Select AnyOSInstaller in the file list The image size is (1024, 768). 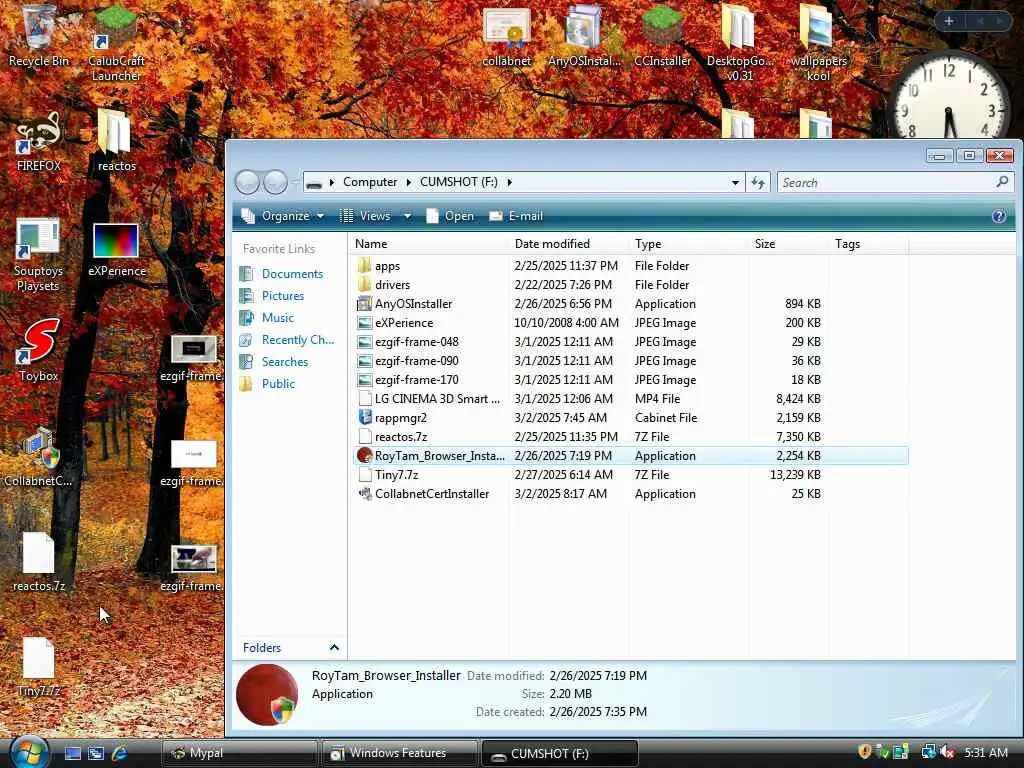[630, 304]
